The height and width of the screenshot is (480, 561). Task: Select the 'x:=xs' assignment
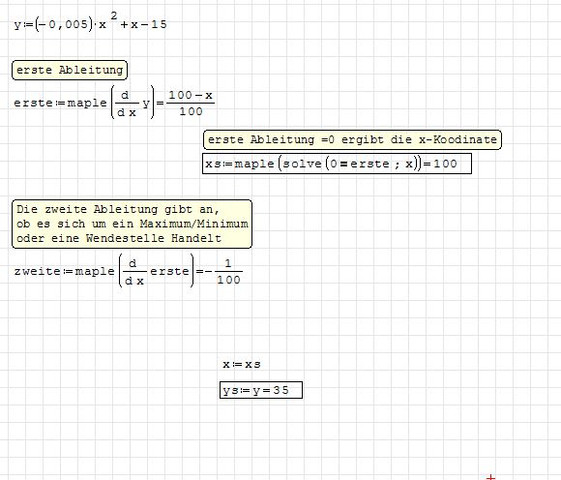coord(242,364)
